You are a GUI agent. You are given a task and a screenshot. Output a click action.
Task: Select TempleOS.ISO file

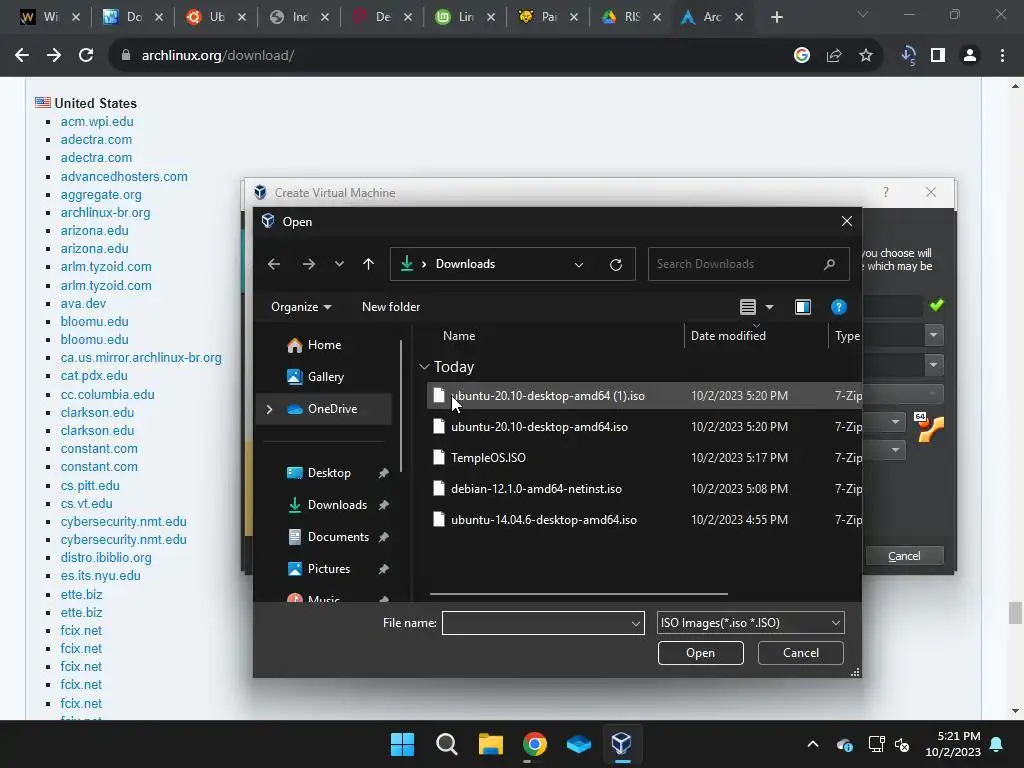pos(488,458)
